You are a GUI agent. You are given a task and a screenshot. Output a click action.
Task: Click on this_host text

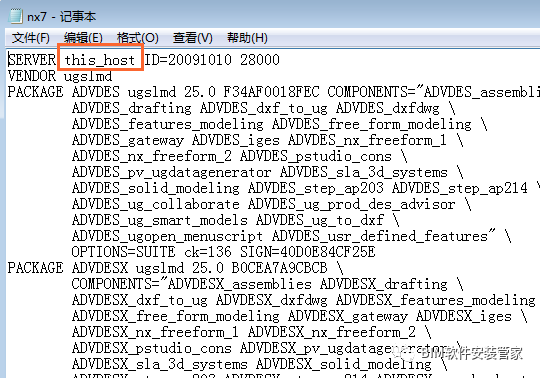tap(100, 60)
